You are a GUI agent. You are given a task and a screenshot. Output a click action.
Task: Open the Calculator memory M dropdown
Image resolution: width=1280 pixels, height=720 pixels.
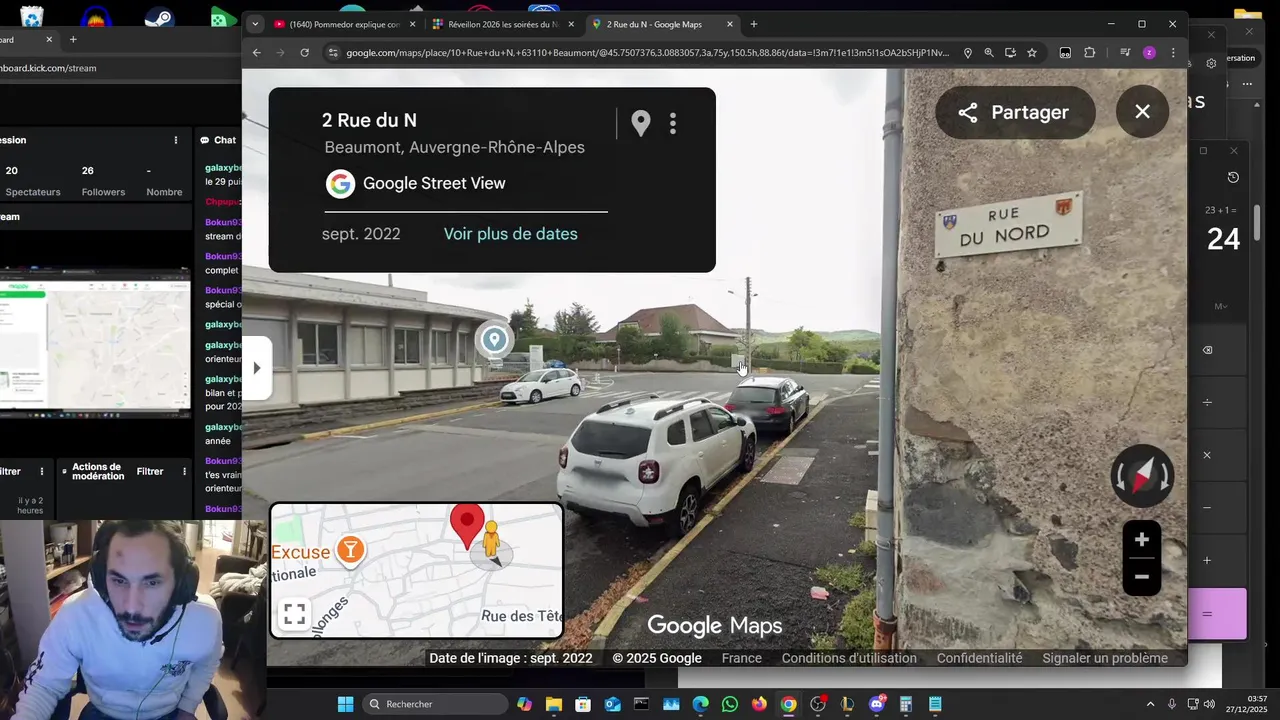coord(1221,306)
